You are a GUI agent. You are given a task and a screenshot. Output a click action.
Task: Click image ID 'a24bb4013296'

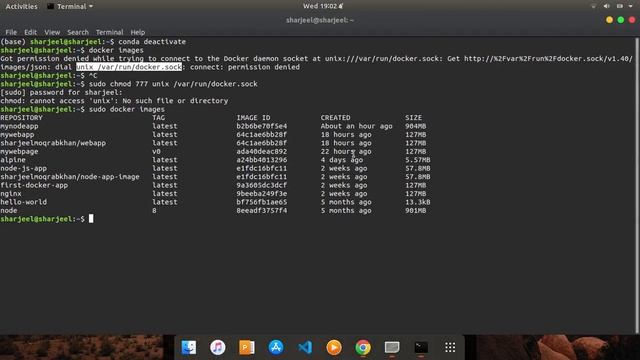pyautogui.click(x=262, y=160)
